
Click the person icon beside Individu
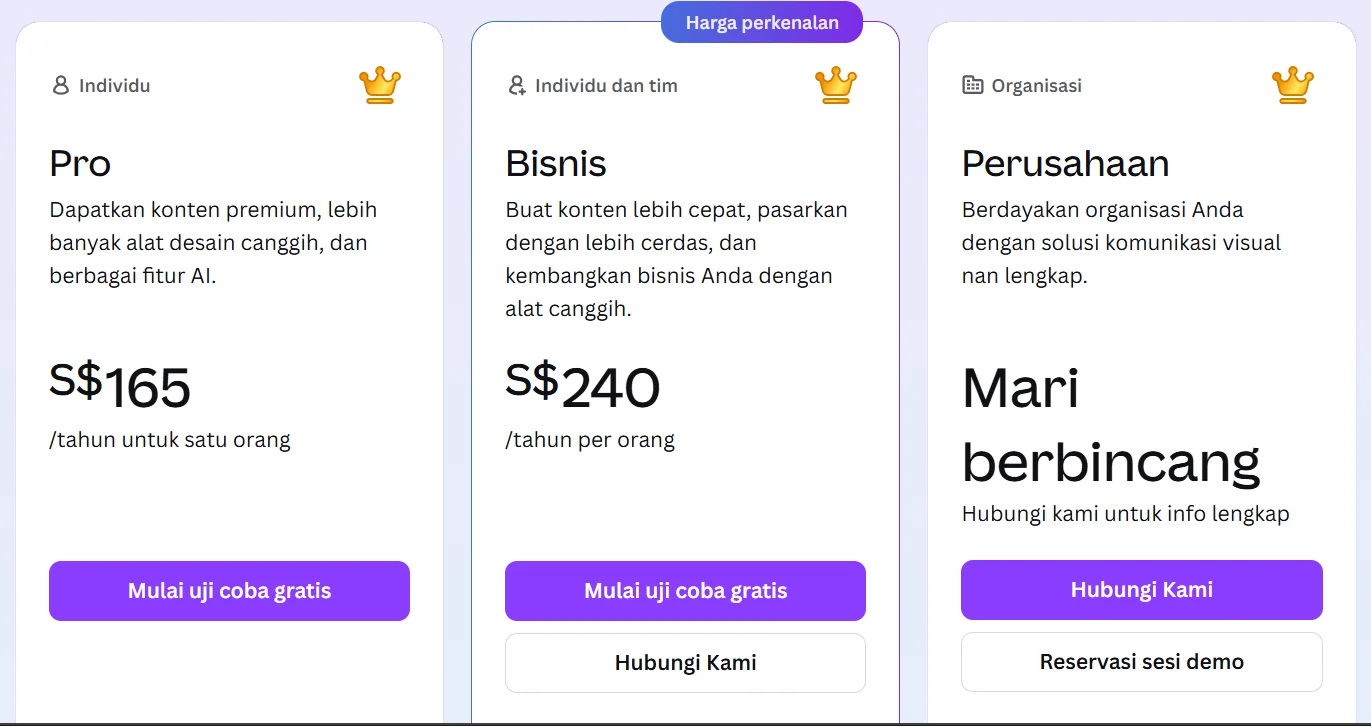click(x=61, y=86)
